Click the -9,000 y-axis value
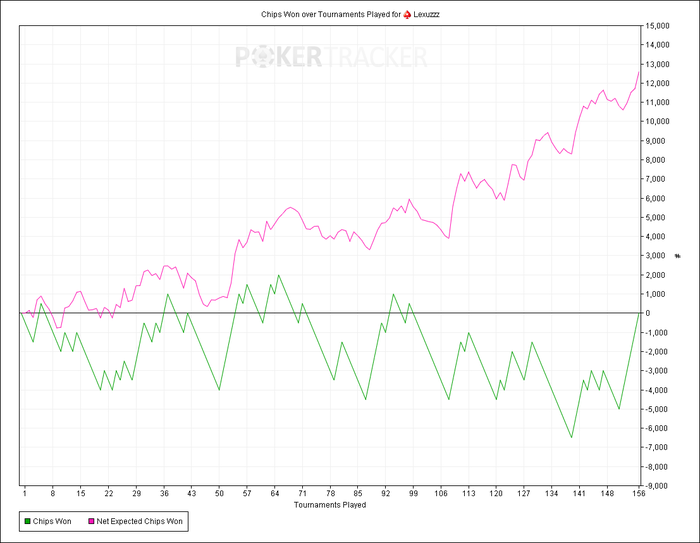The height and width of the screenshot is (543, 700). 656,486
